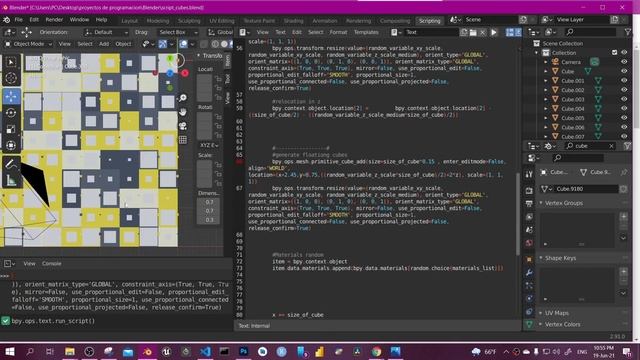Open the Orientation Default dropdown

click(x=106, y=32)
